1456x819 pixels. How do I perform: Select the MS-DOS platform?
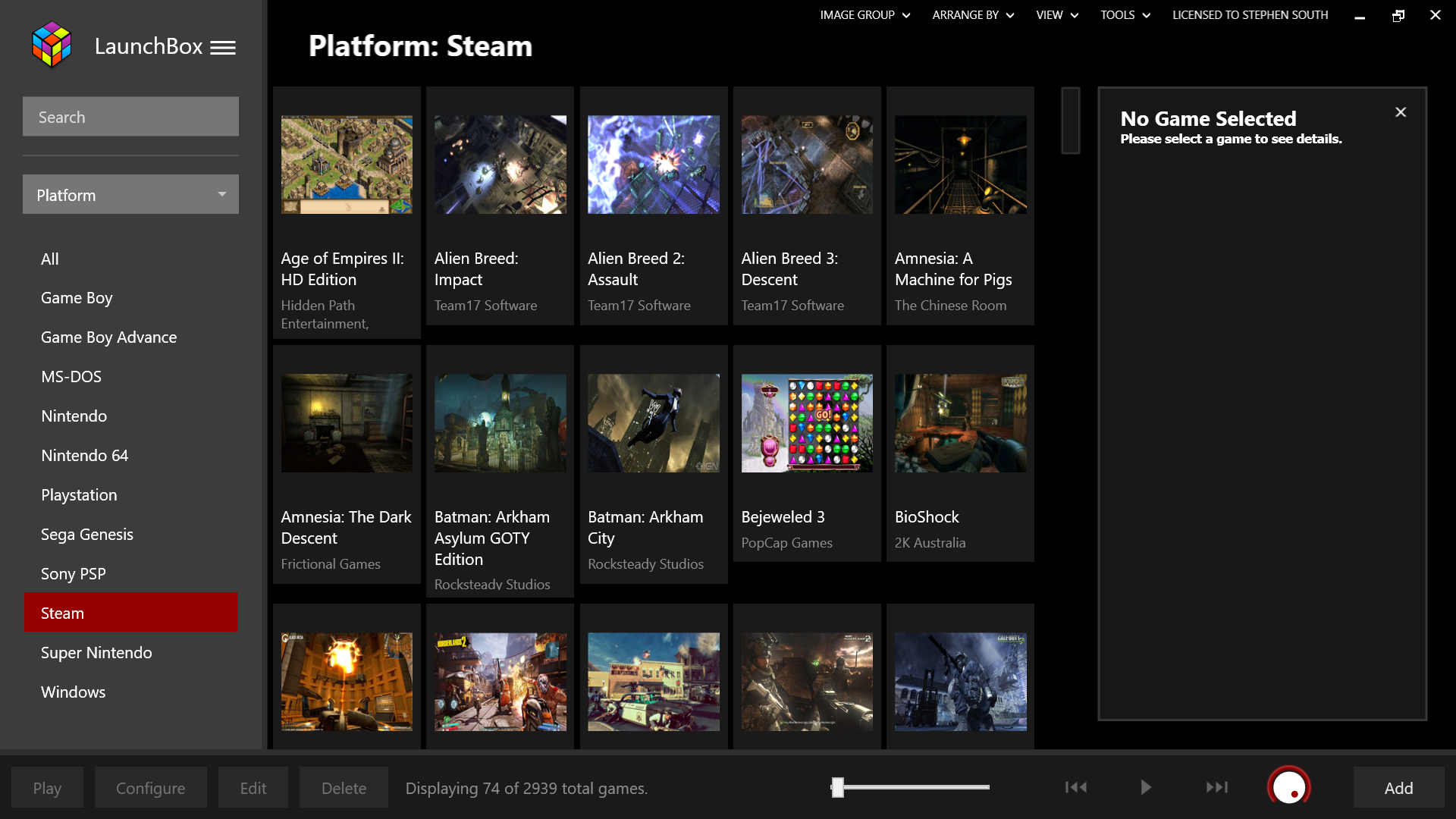click(130, 377)
